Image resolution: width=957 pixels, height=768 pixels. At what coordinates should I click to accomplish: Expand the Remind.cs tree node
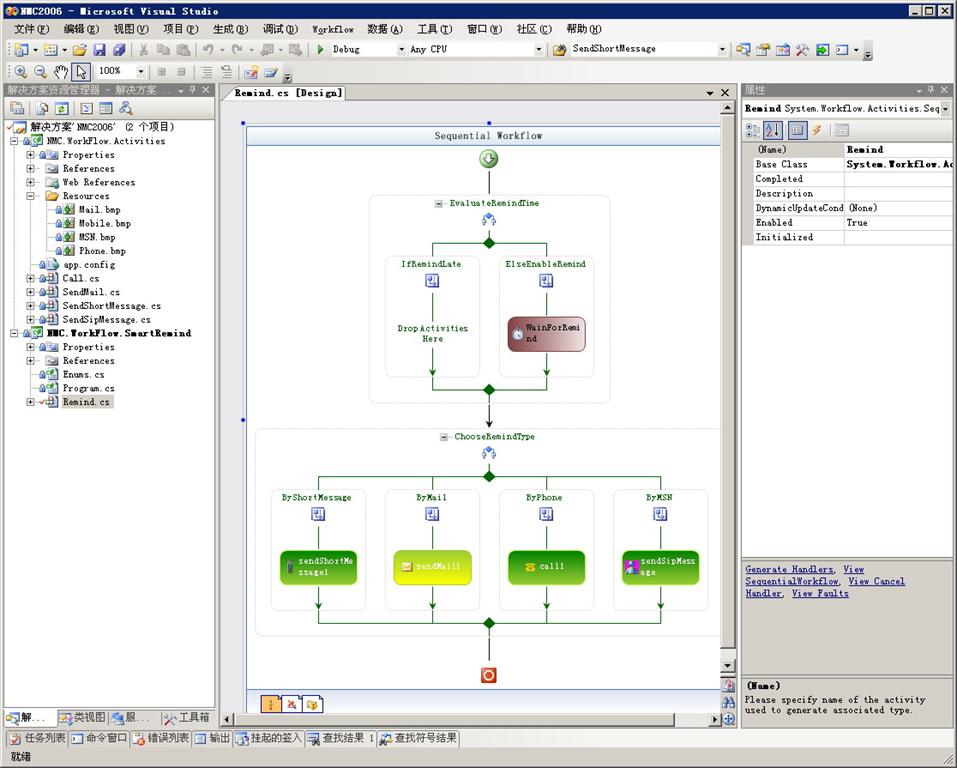[x=30, y=402]
